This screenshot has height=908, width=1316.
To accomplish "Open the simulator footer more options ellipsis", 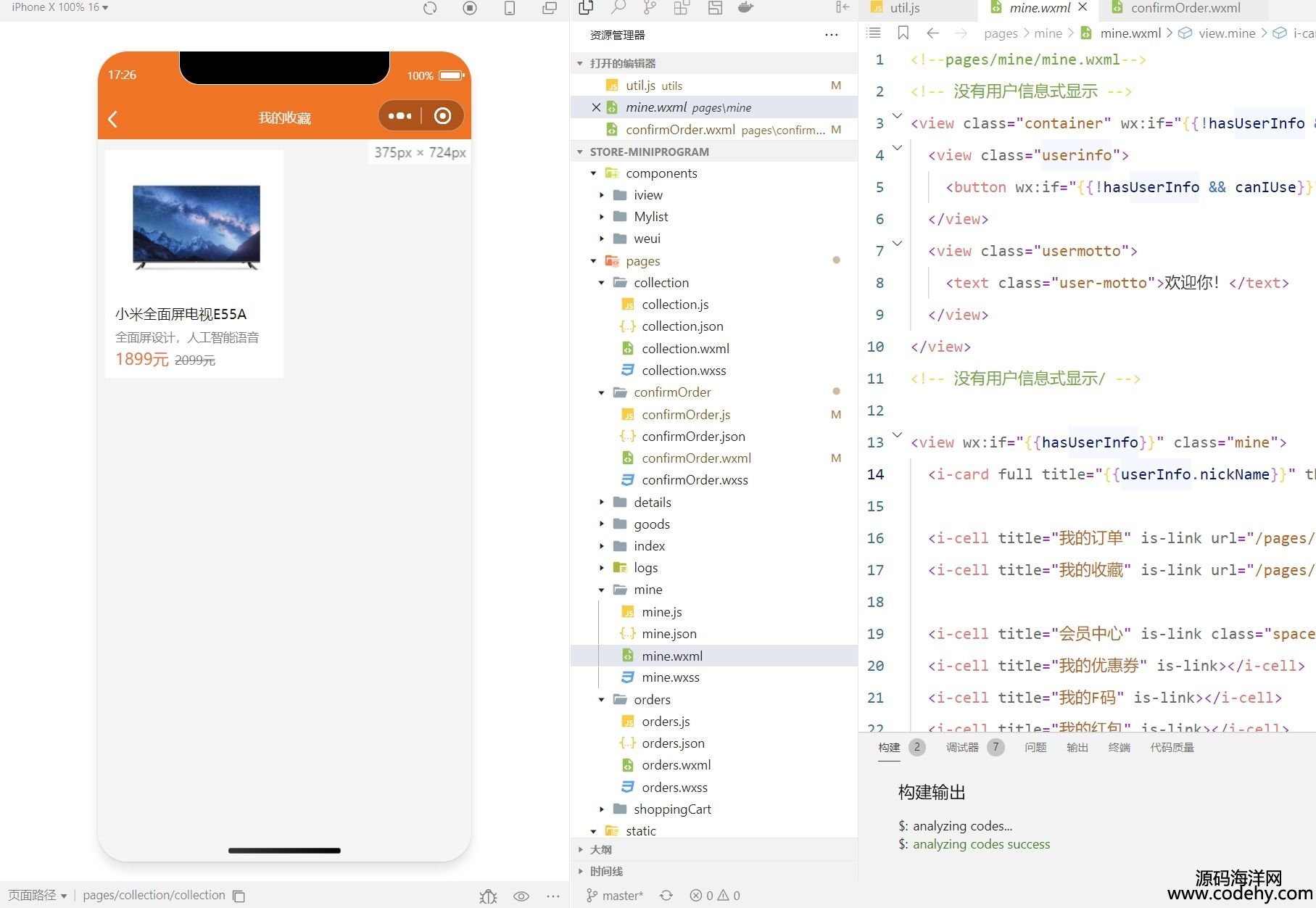I will click(x=553, y=896).
